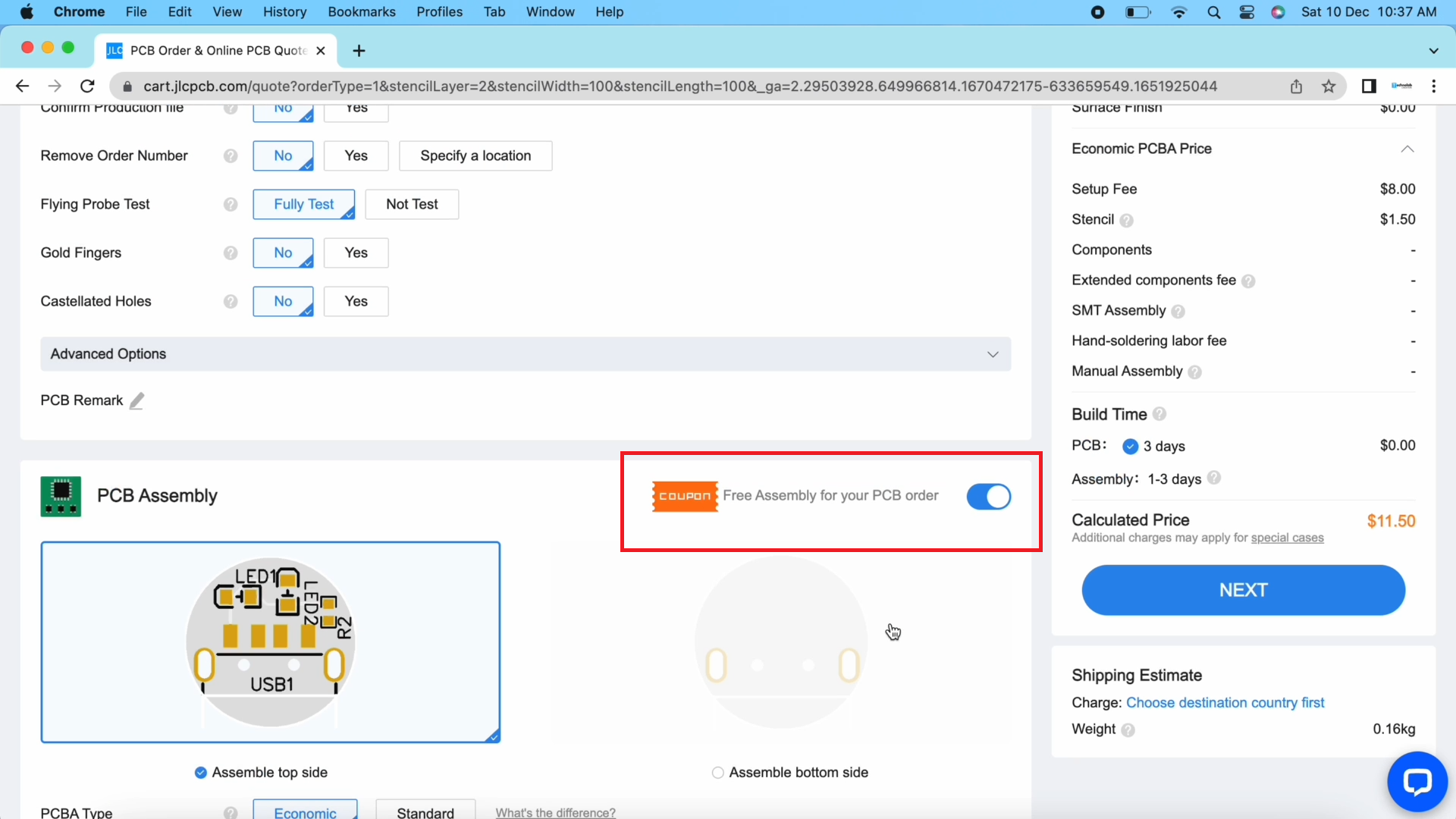The width and height of the screenshot is (1456, 819).
Task: Toggle the PCB Assembly switch off
Action: click(989, 497)
